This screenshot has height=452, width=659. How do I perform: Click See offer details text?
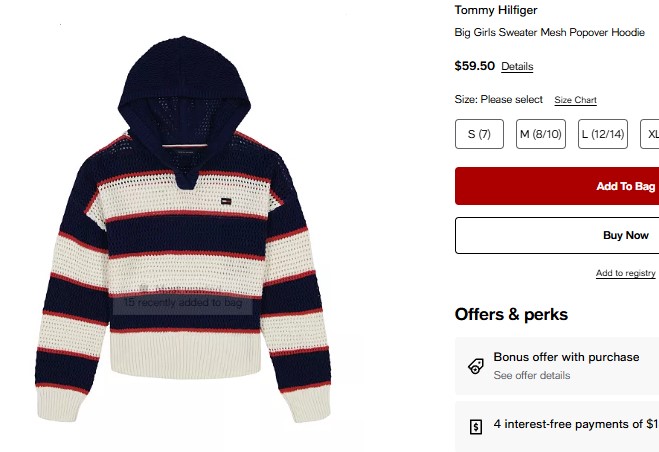(x=532, y=375)
